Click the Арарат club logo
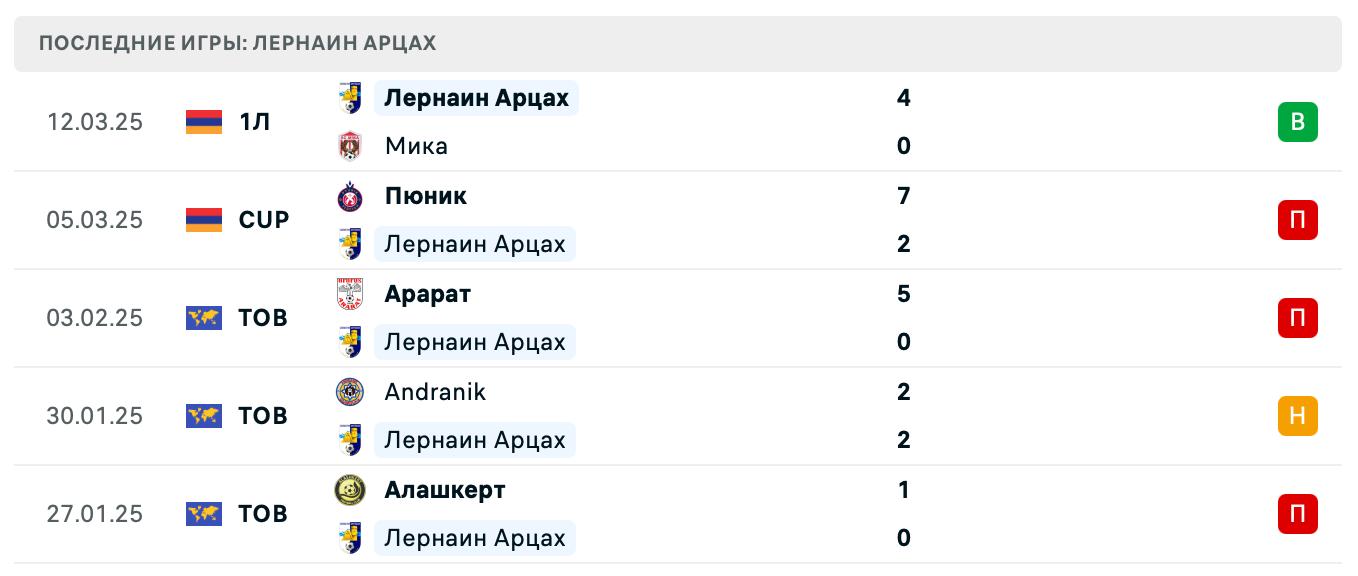The image size is (1358, 576). tap(350, 294)
